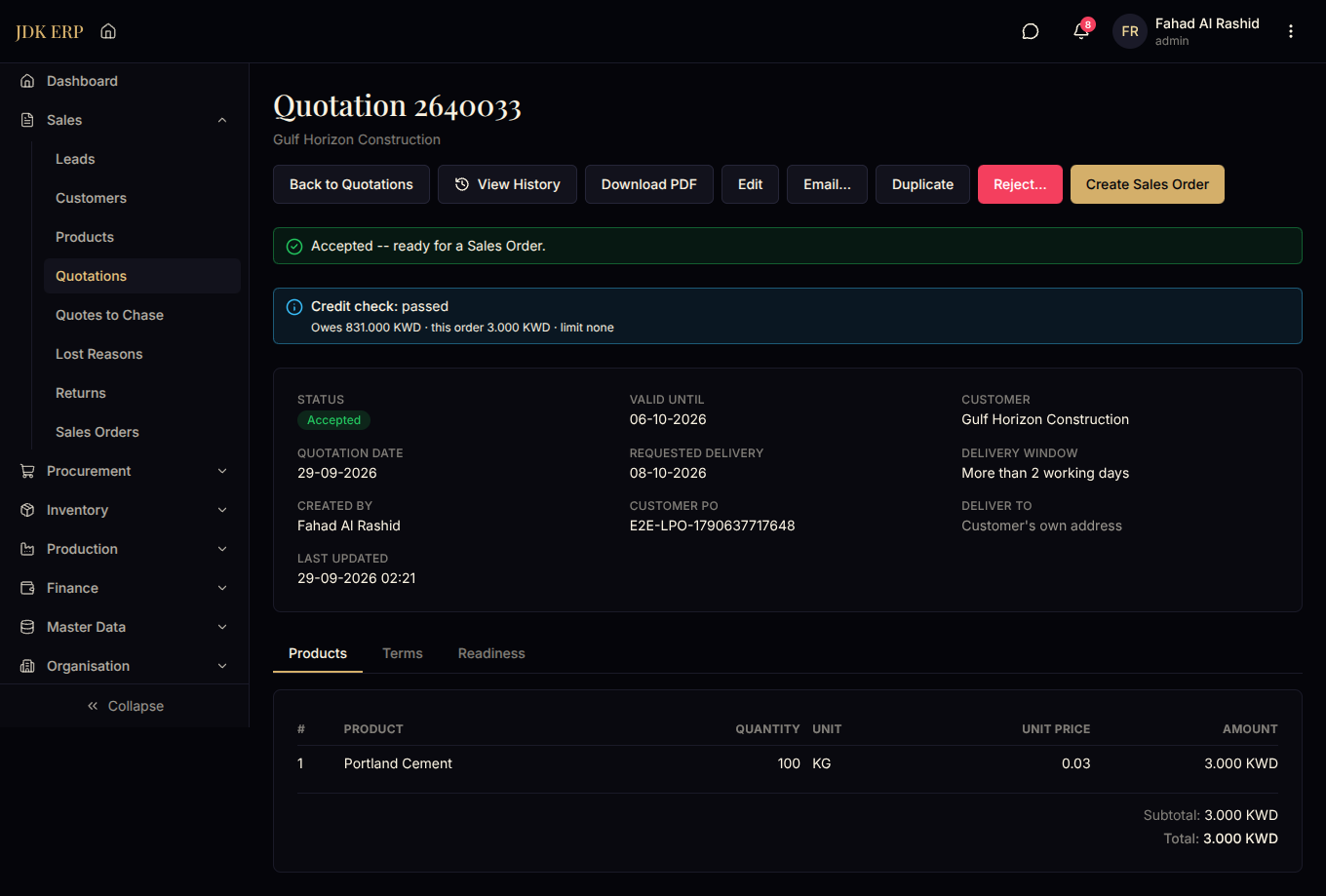Open the home icon beside JDK ERP
This screenshot has height=896, width=1326.
point(108,31)
